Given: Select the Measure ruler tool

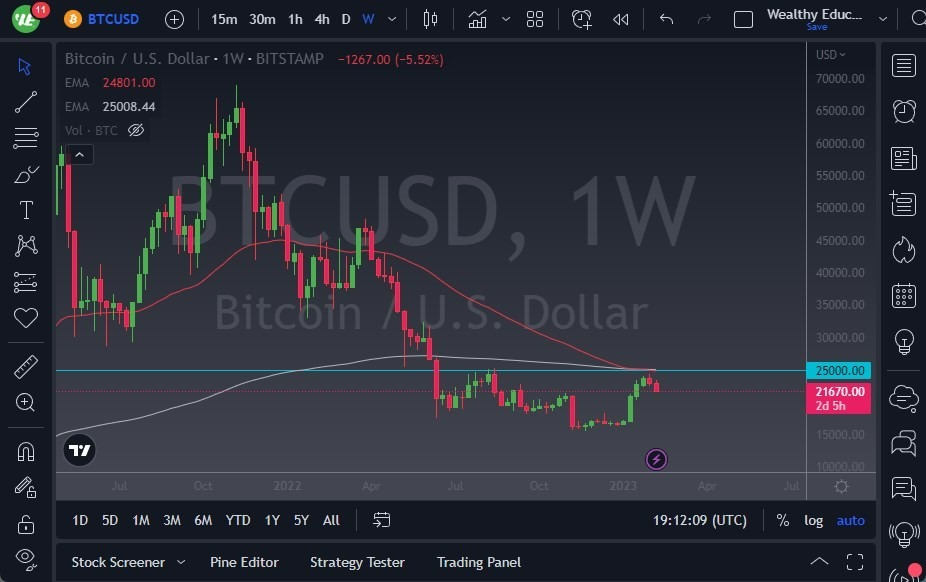Looking at the screenshot, I should point(25,367).
